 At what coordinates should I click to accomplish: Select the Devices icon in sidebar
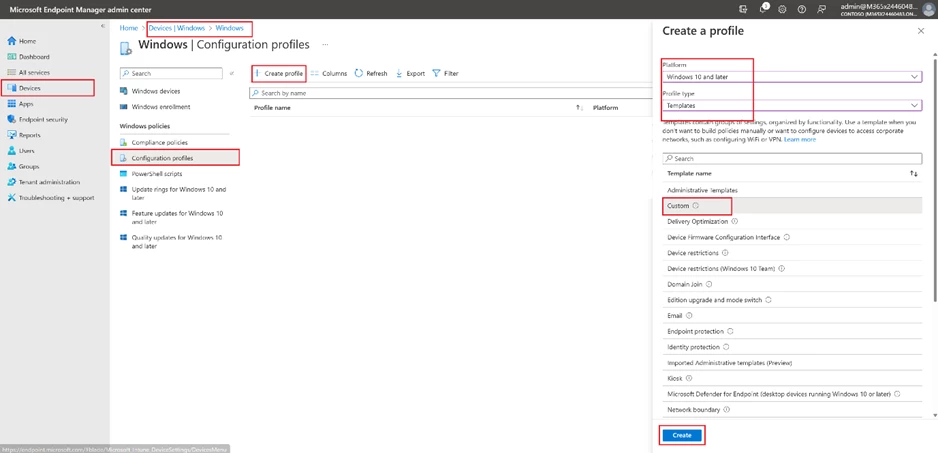pyautogui.click(x=11, y=88)
